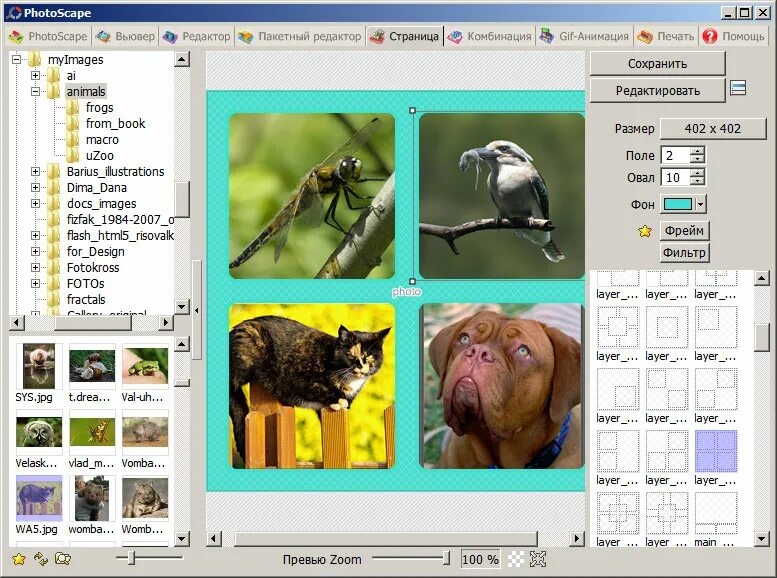
Task: Open the Фрейм frame options
Action: 684,231
